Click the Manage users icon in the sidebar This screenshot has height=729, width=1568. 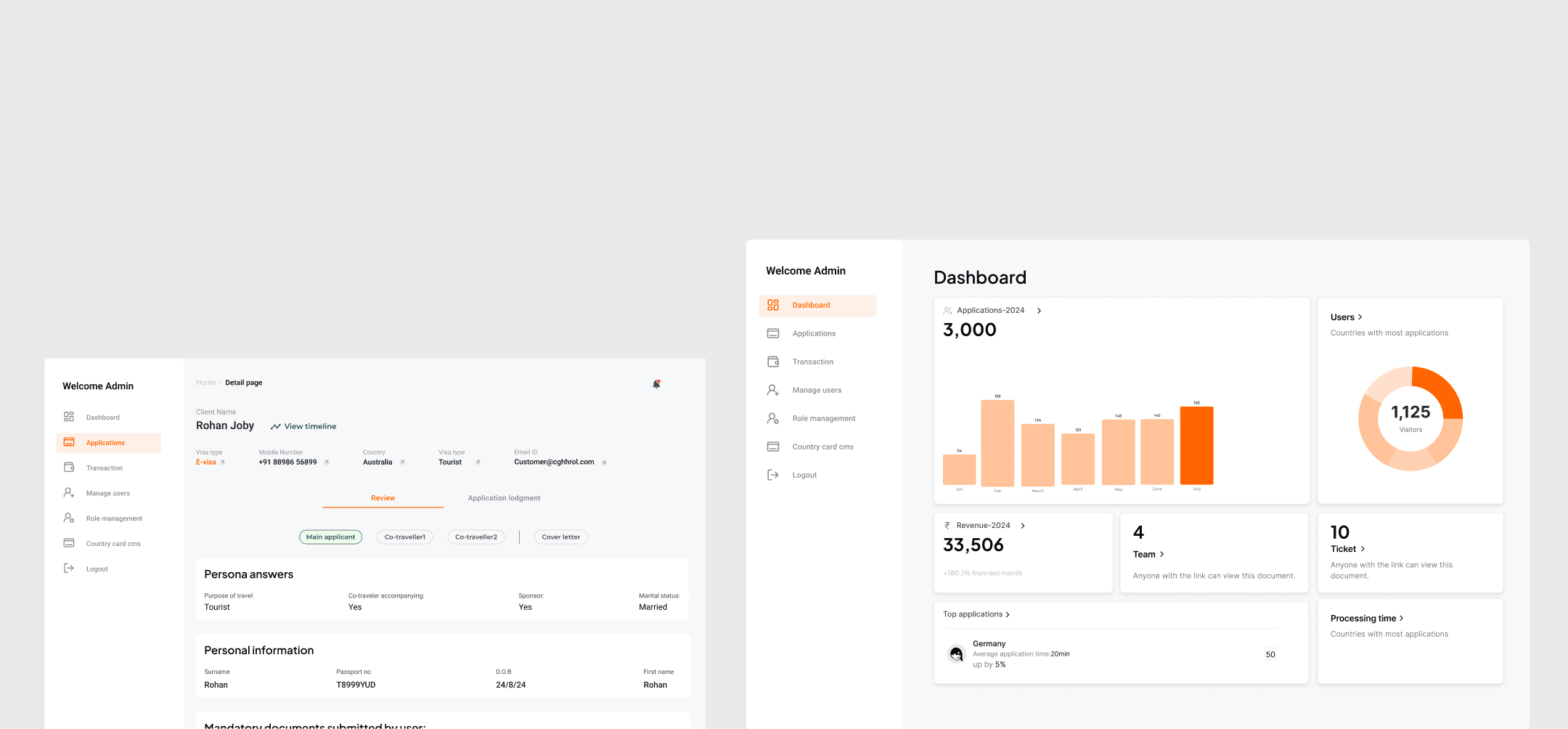point(773,390)
